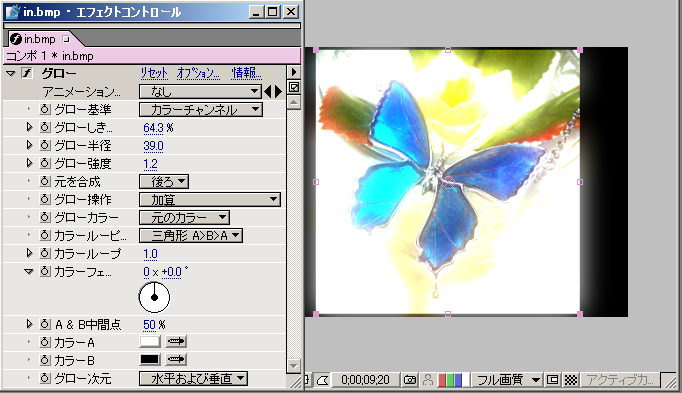Click the オプション link

pos(198,73)
